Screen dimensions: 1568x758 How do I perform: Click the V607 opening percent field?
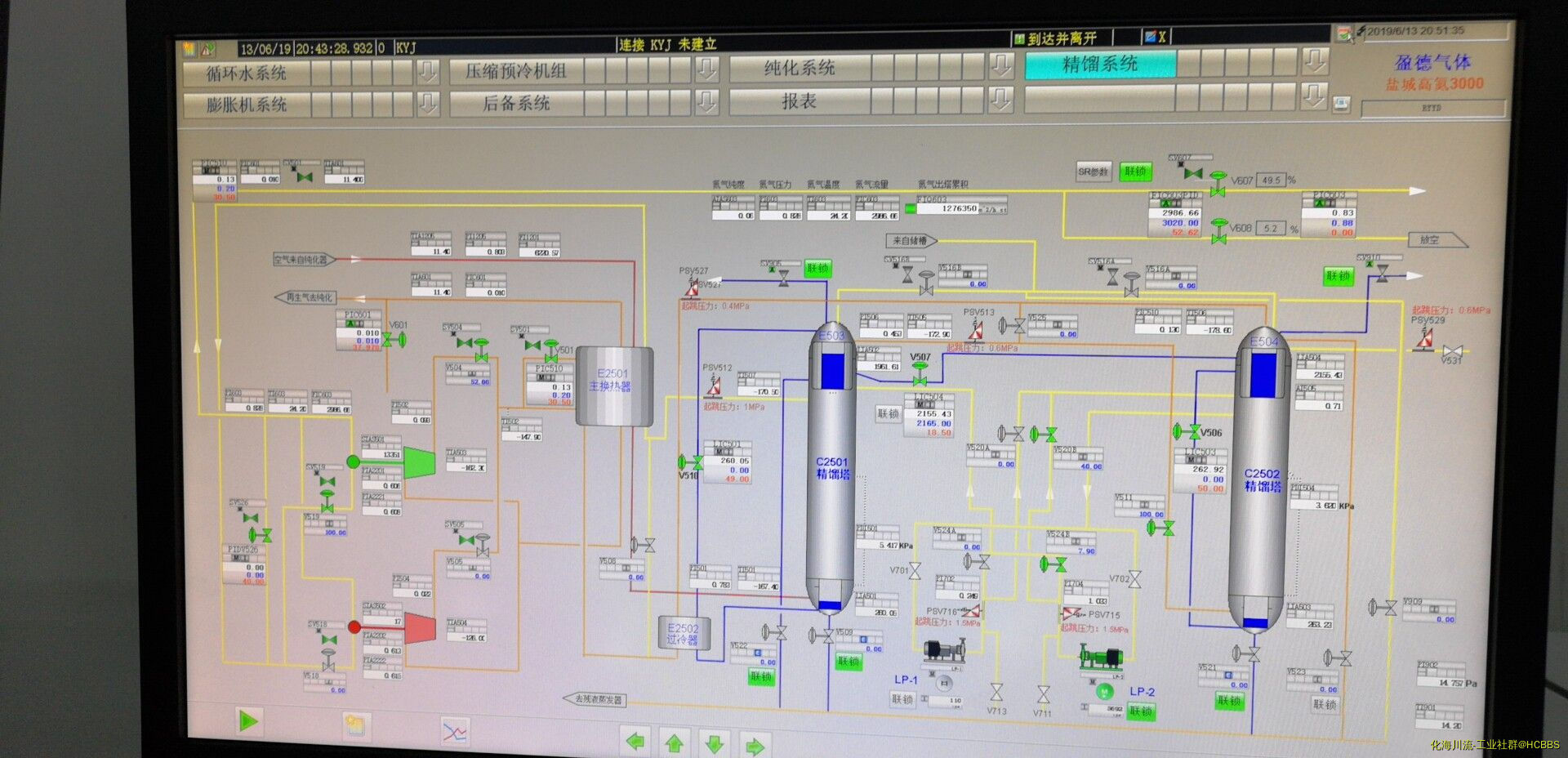pyautogui.click(x=1272, y=181)
